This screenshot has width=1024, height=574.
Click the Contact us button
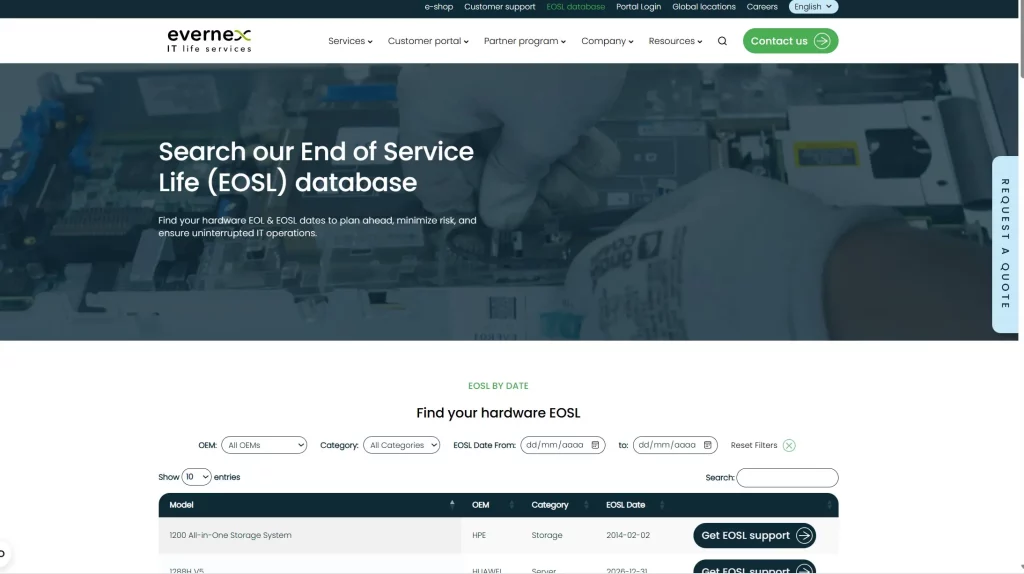[x=790, y=41]
